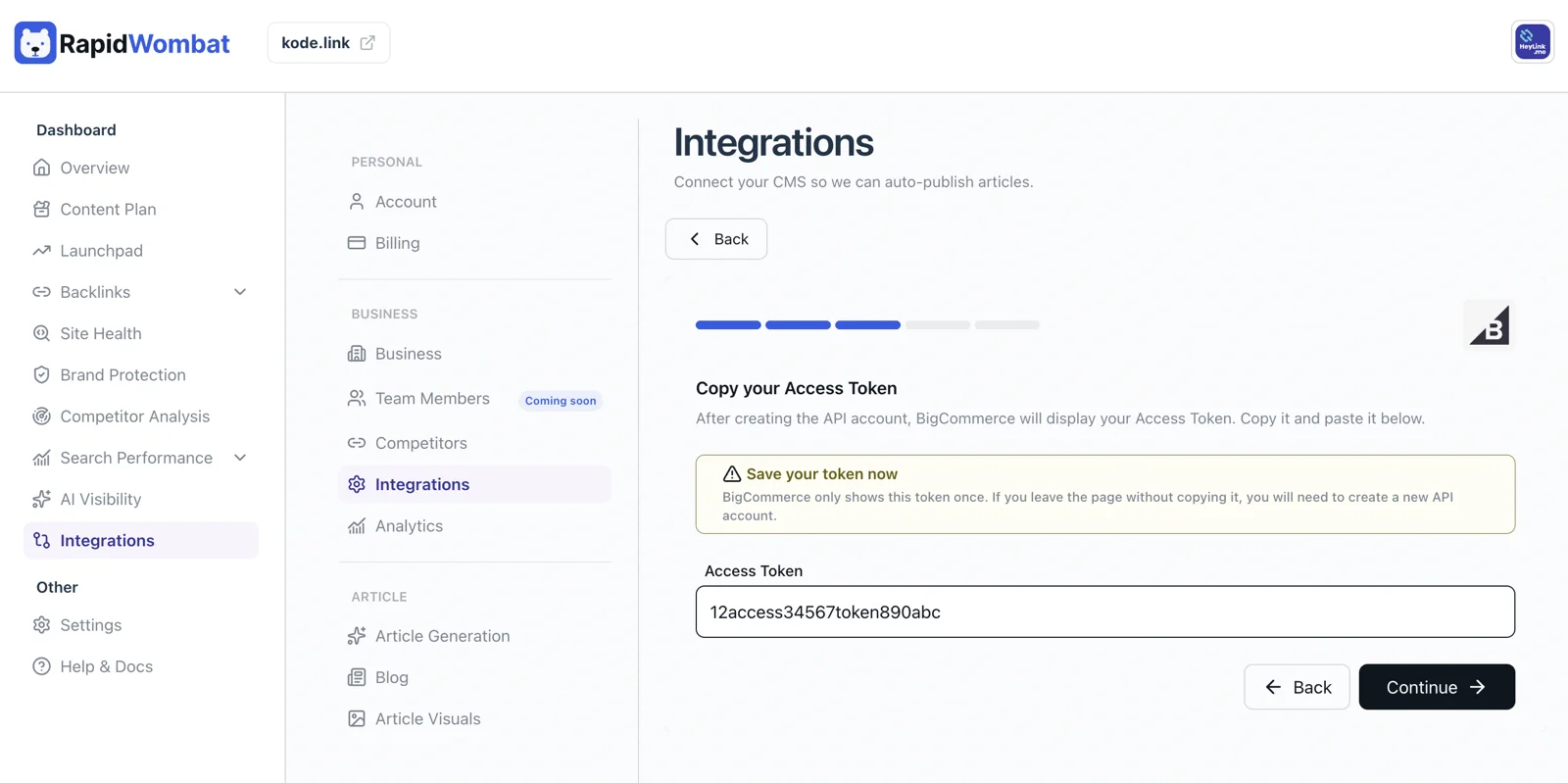Click the Continue button

tap(1437, 687)
